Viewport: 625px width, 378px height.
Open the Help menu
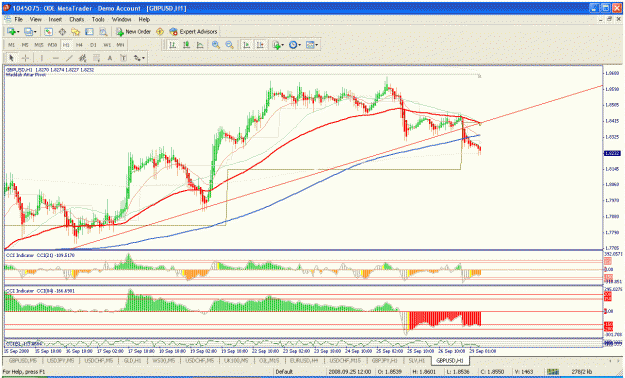(144, 19)
